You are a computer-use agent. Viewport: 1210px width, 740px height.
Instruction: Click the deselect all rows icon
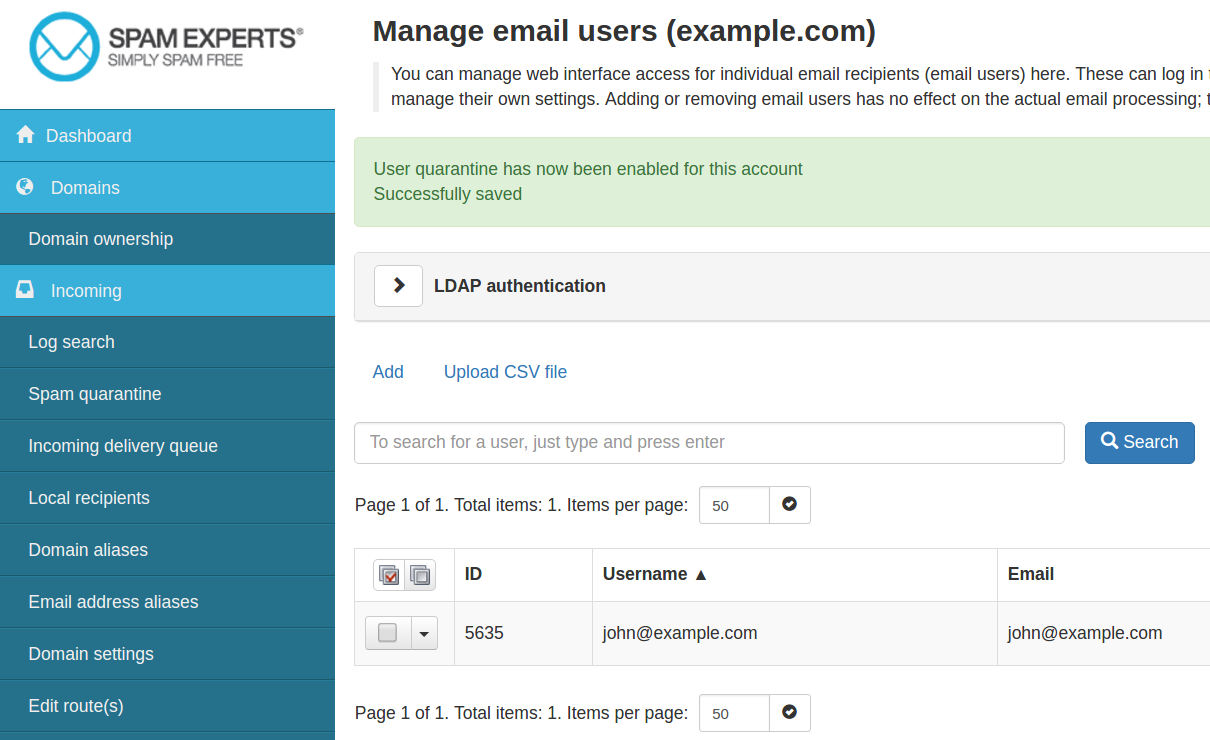420,575
